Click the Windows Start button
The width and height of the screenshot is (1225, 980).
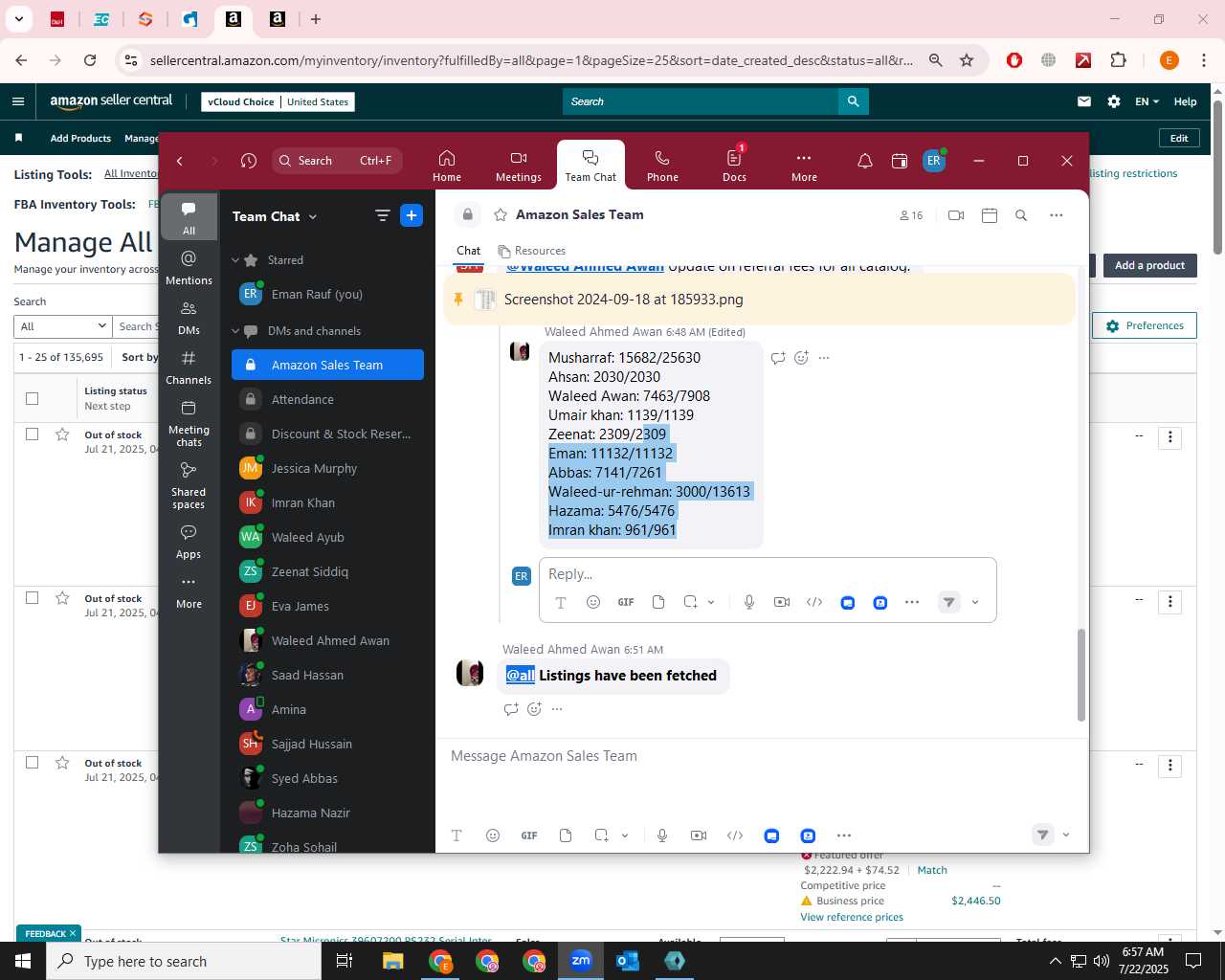point(23,961)
